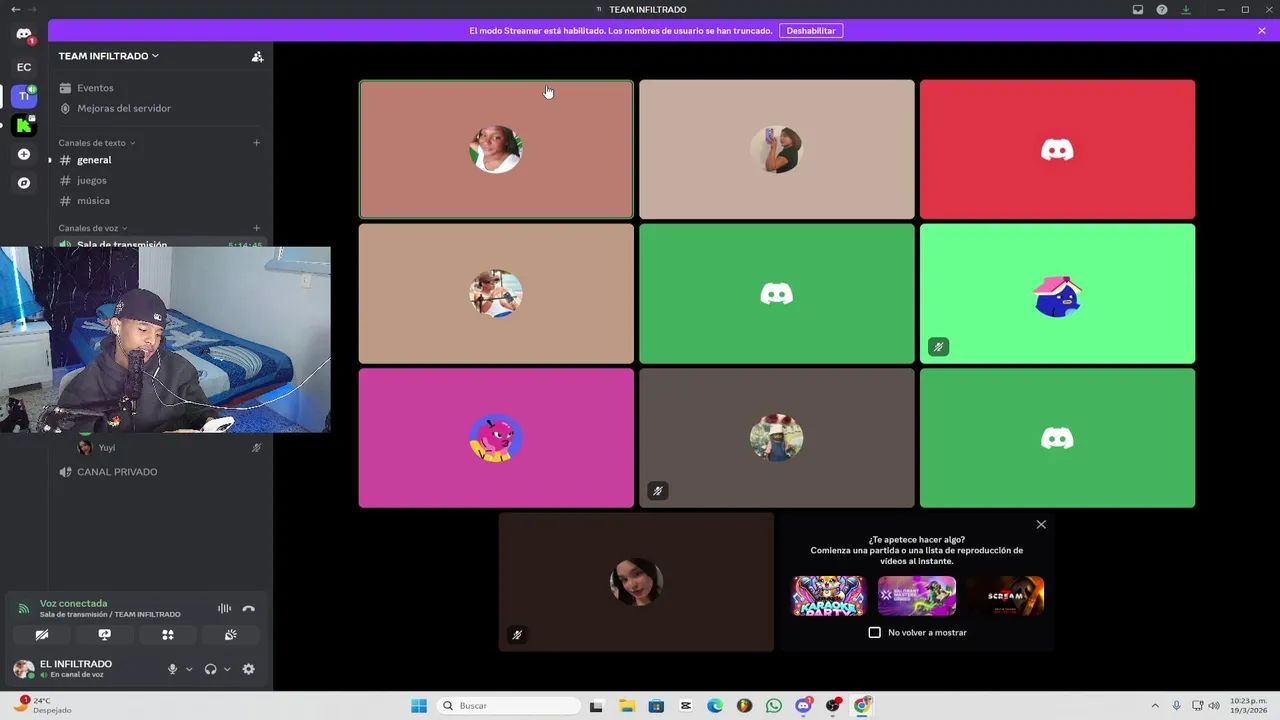Select the house avatar participant tile
Screen dimensions: 1280x720
[1057, 294]
